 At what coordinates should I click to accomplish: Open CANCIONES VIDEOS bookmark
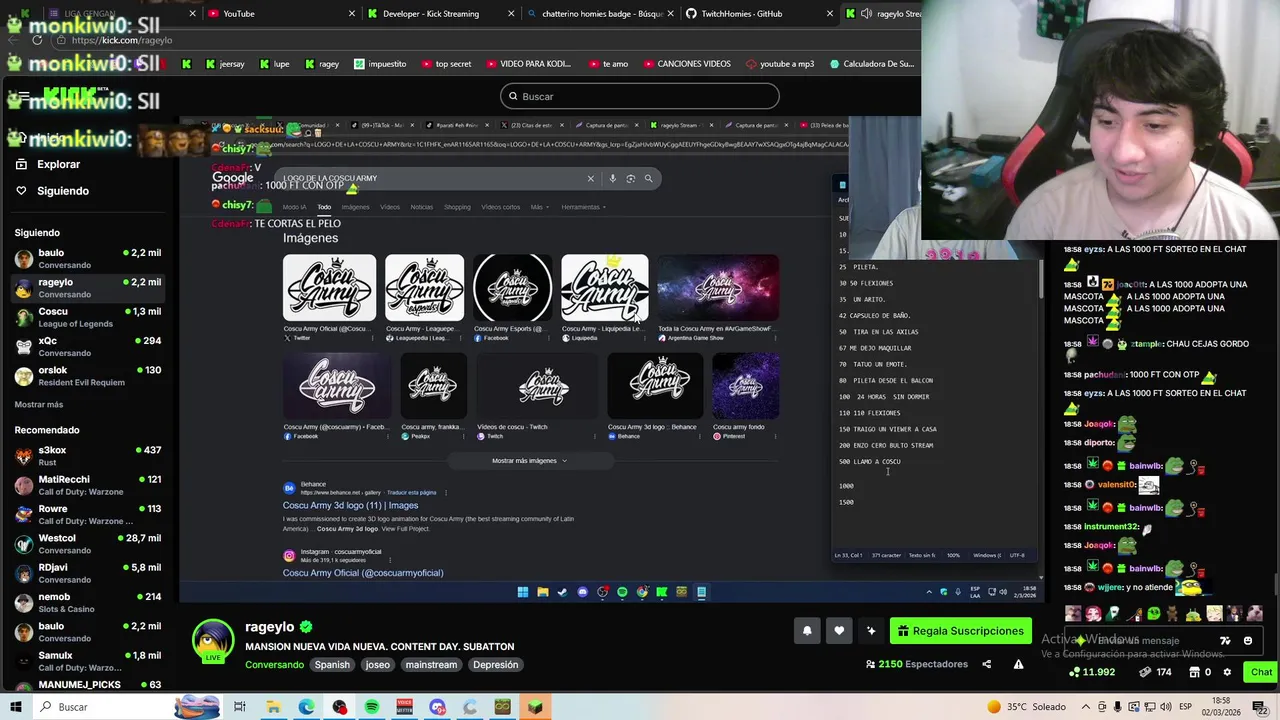(x=686, y=64)
